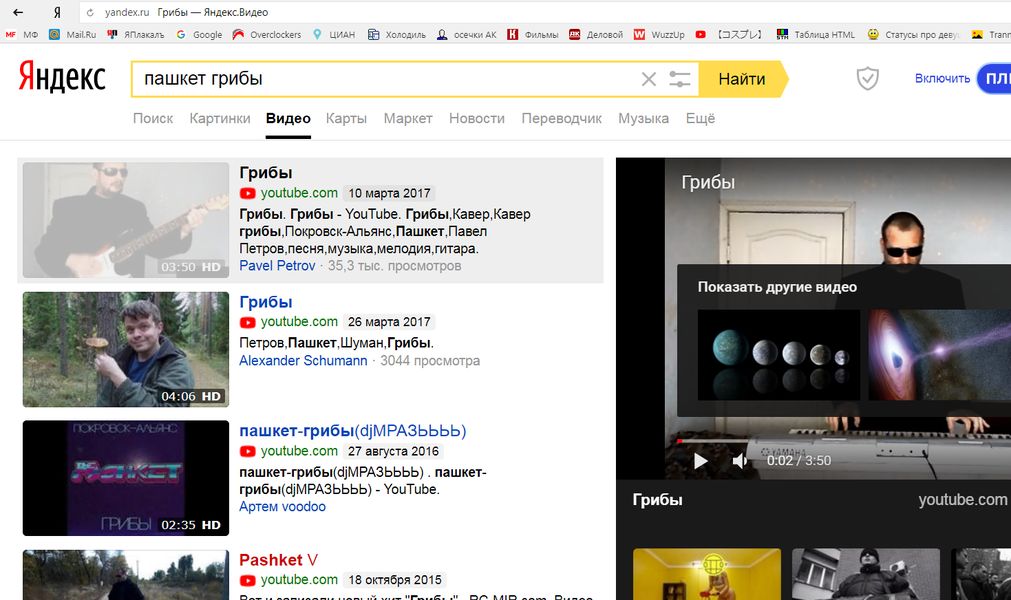Click the first result title 'Грибы' (10 марта 2017)
Screen dimensions: 1011x600
266,173
